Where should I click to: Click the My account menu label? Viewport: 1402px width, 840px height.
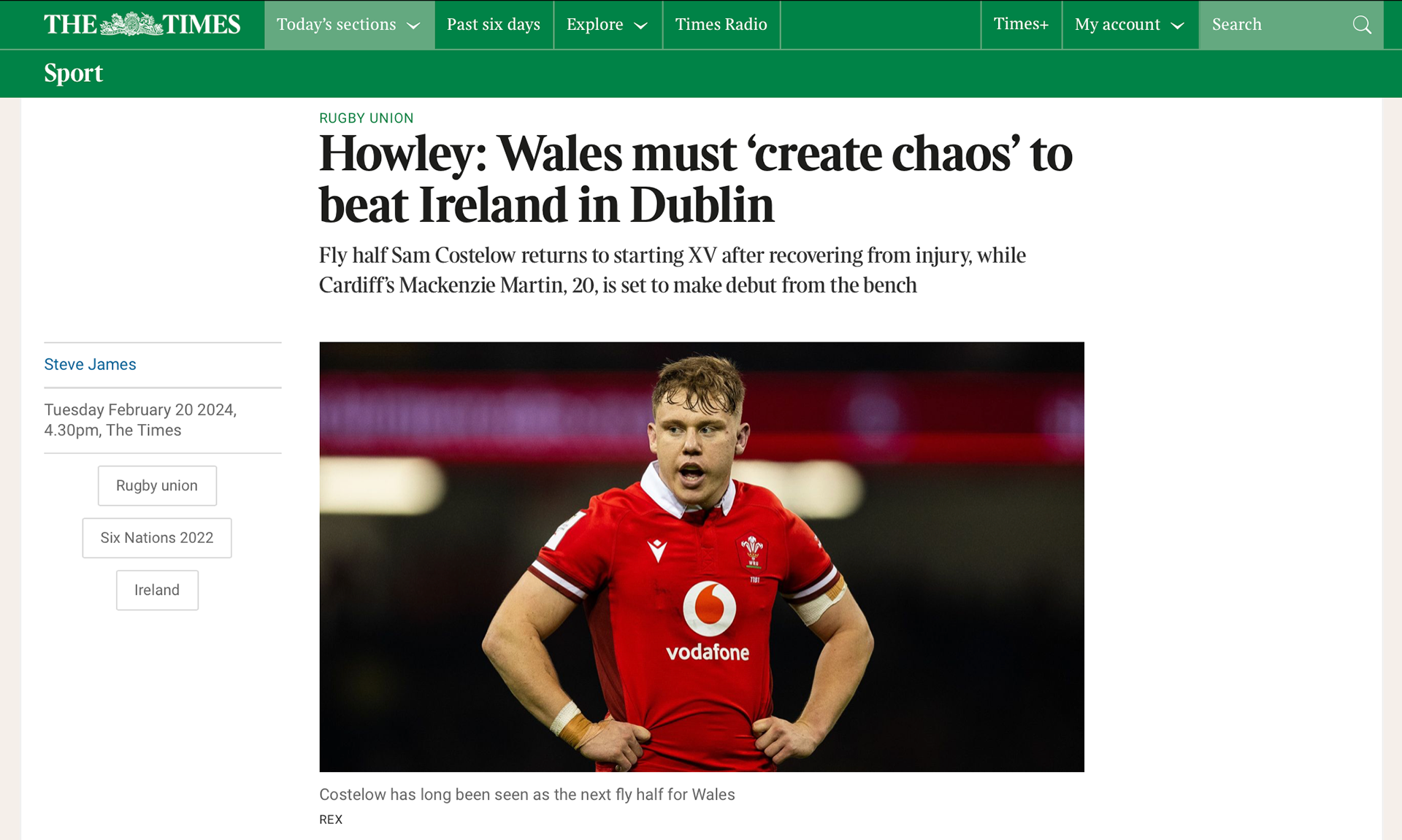[1117, 25]
